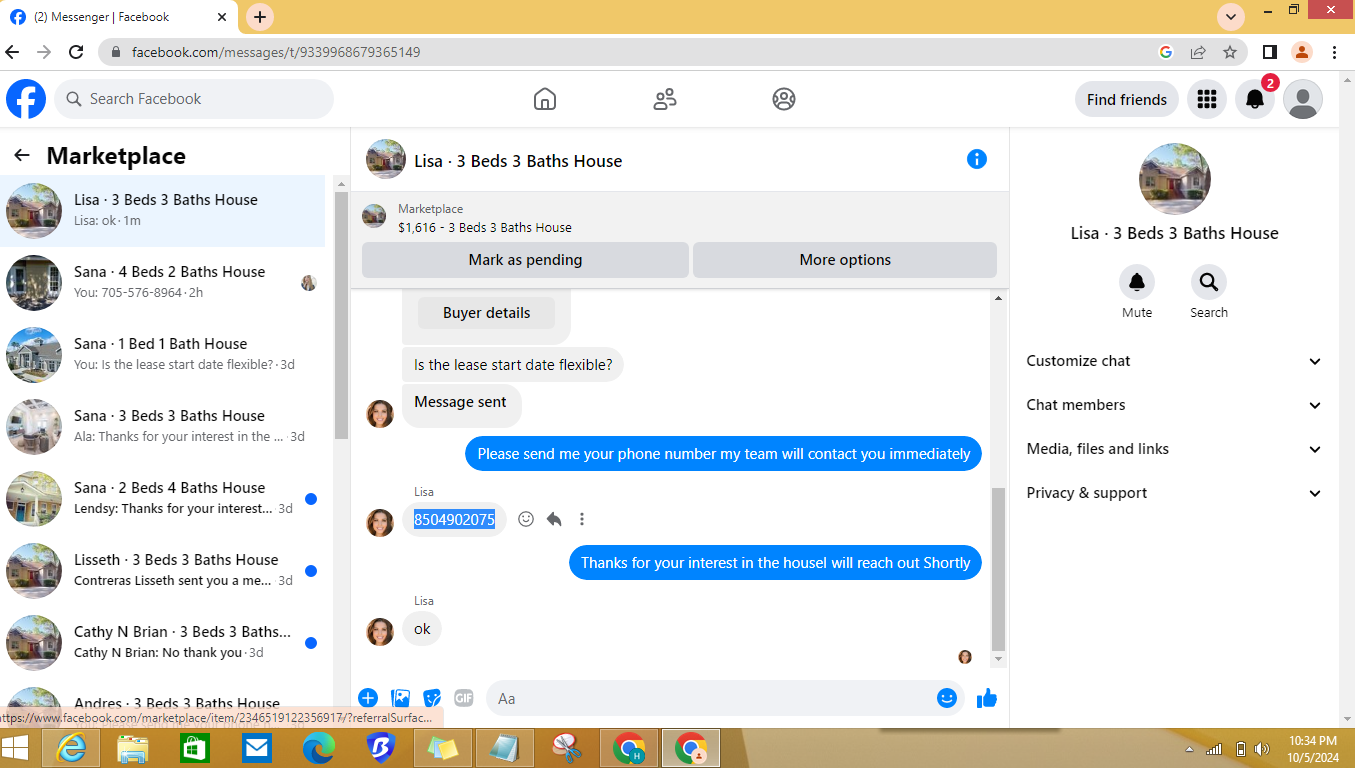Image resolution: width=1355 pixels, height=768 pixels.
Task: Open Cathy N Brian conversation
Action: point(163,643)
